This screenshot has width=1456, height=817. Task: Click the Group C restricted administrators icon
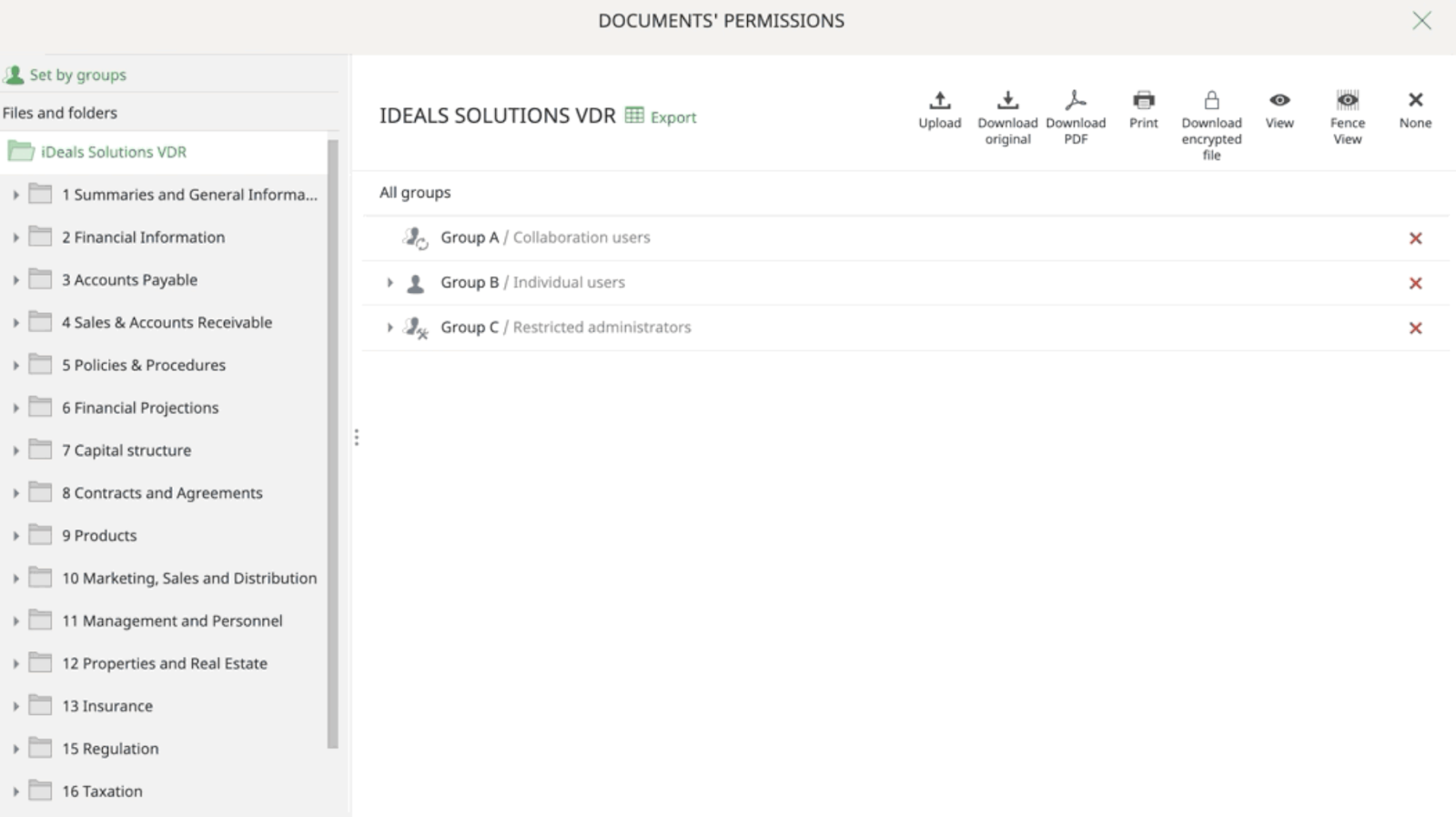(415, 328)
